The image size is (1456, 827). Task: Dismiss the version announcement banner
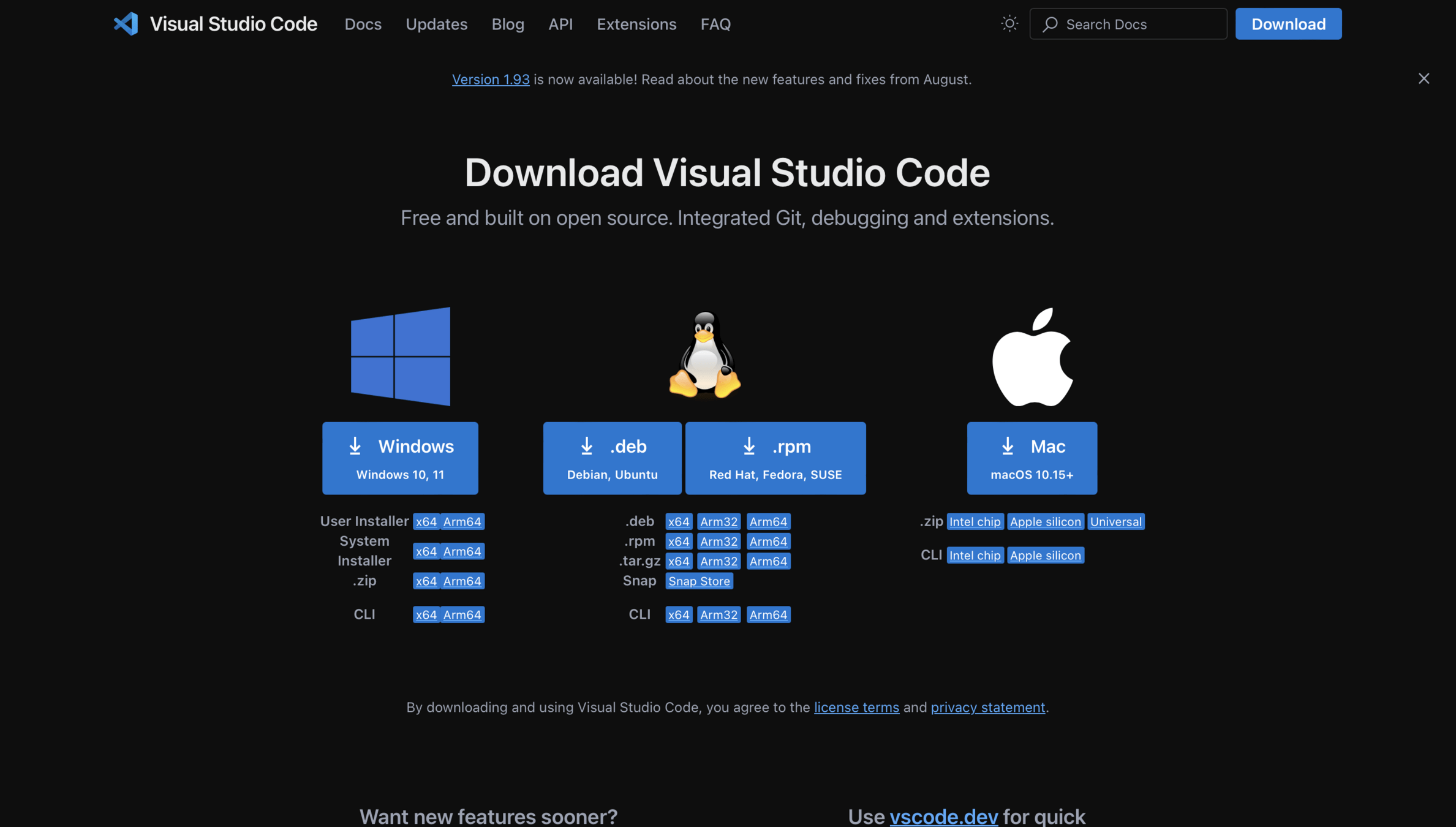pyautogui.click(x=1424, y=78)
